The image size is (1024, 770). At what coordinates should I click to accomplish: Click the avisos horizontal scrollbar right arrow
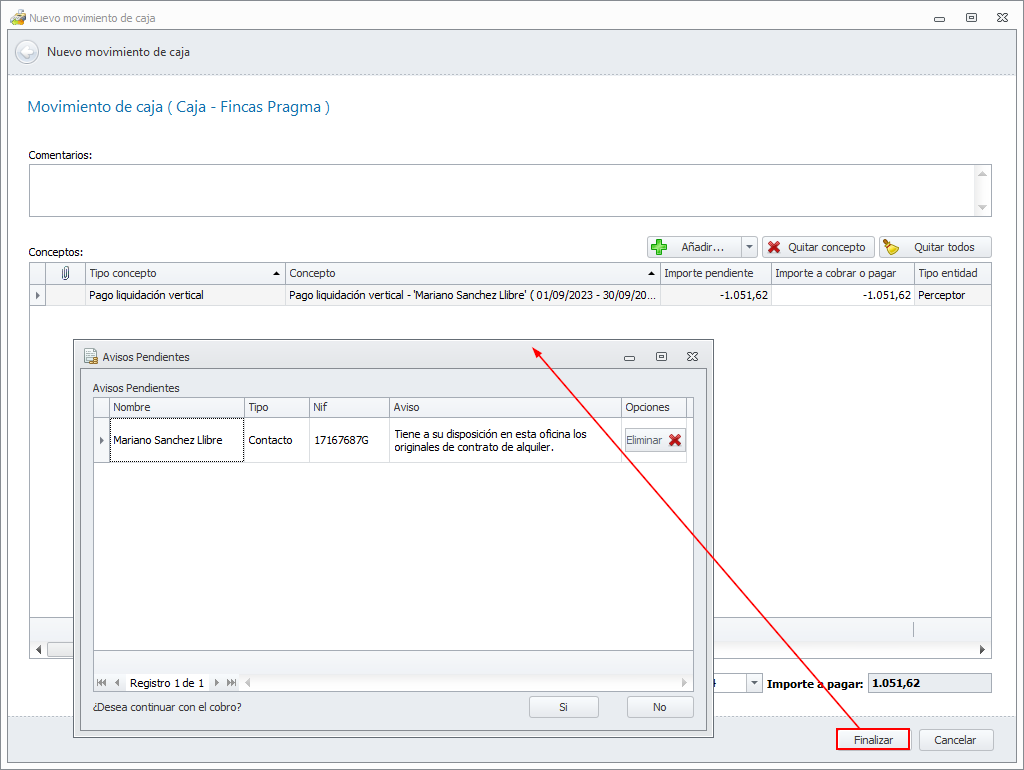point(684,682)
